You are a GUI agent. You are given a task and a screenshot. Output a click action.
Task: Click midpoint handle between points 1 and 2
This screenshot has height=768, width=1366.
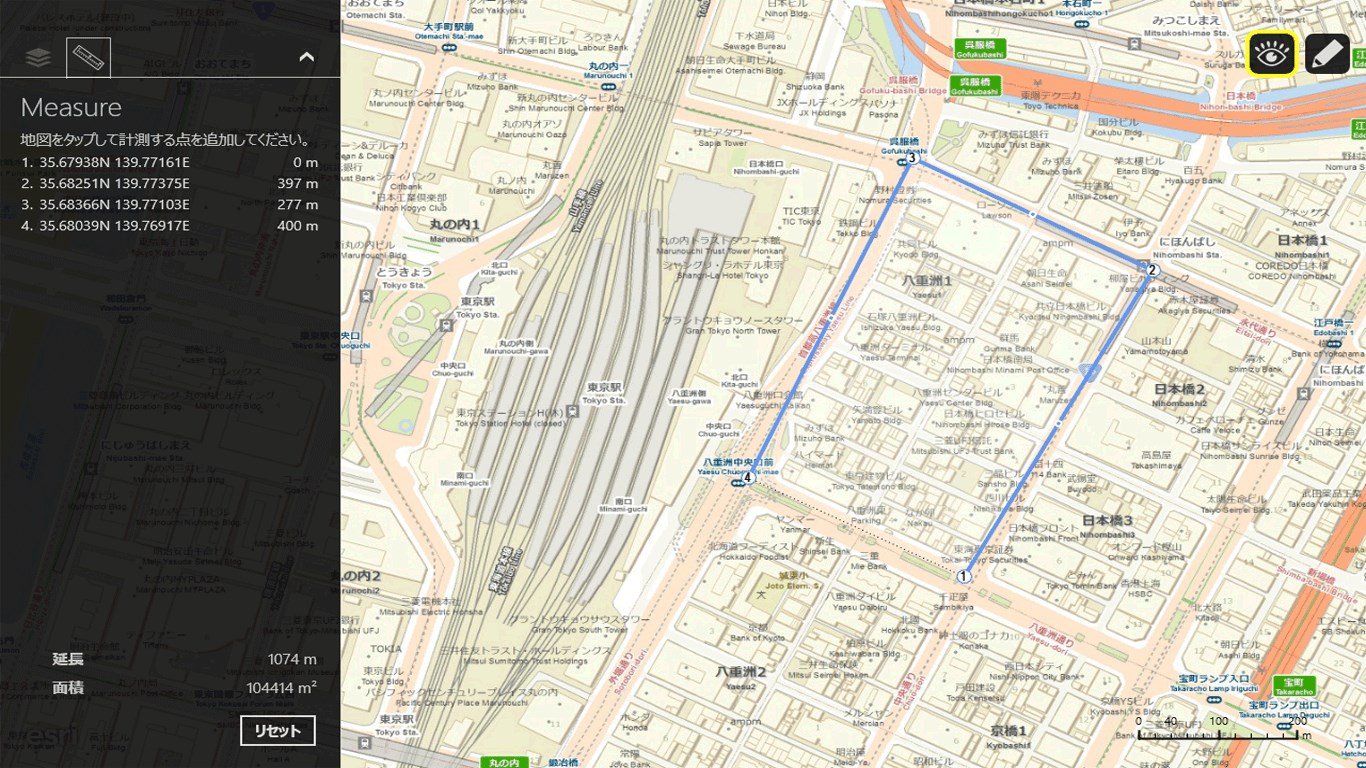click(x=1058, y=423)
